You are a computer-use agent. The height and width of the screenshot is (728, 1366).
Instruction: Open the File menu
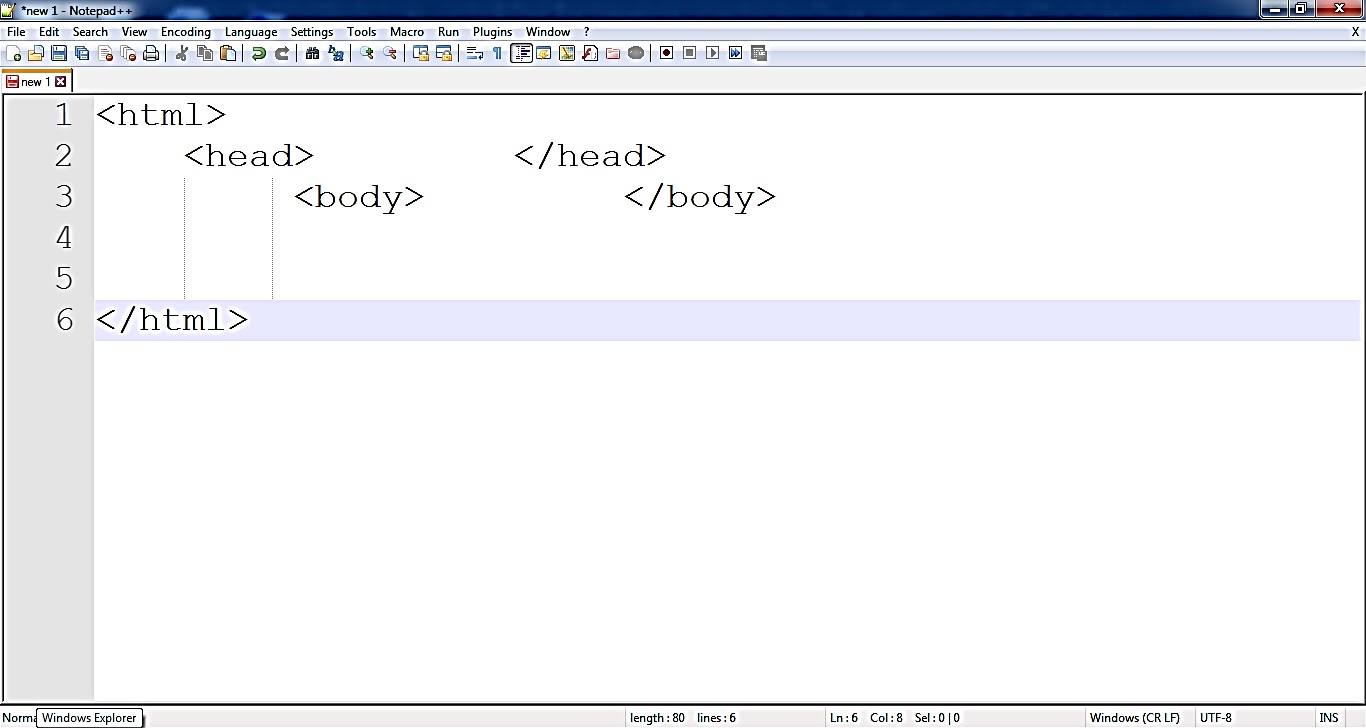click(x=16, y=32)
